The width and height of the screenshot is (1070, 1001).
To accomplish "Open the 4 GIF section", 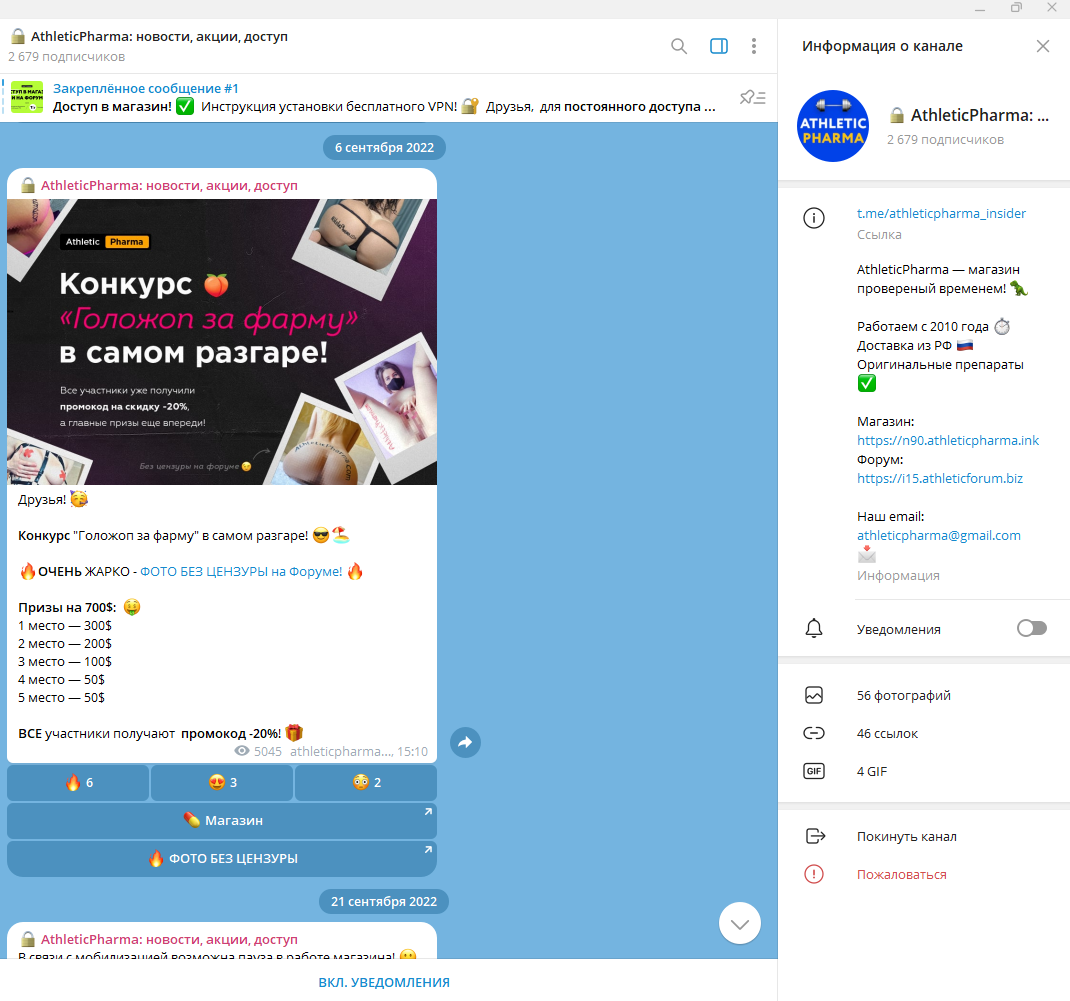I will tap(871, 771).
